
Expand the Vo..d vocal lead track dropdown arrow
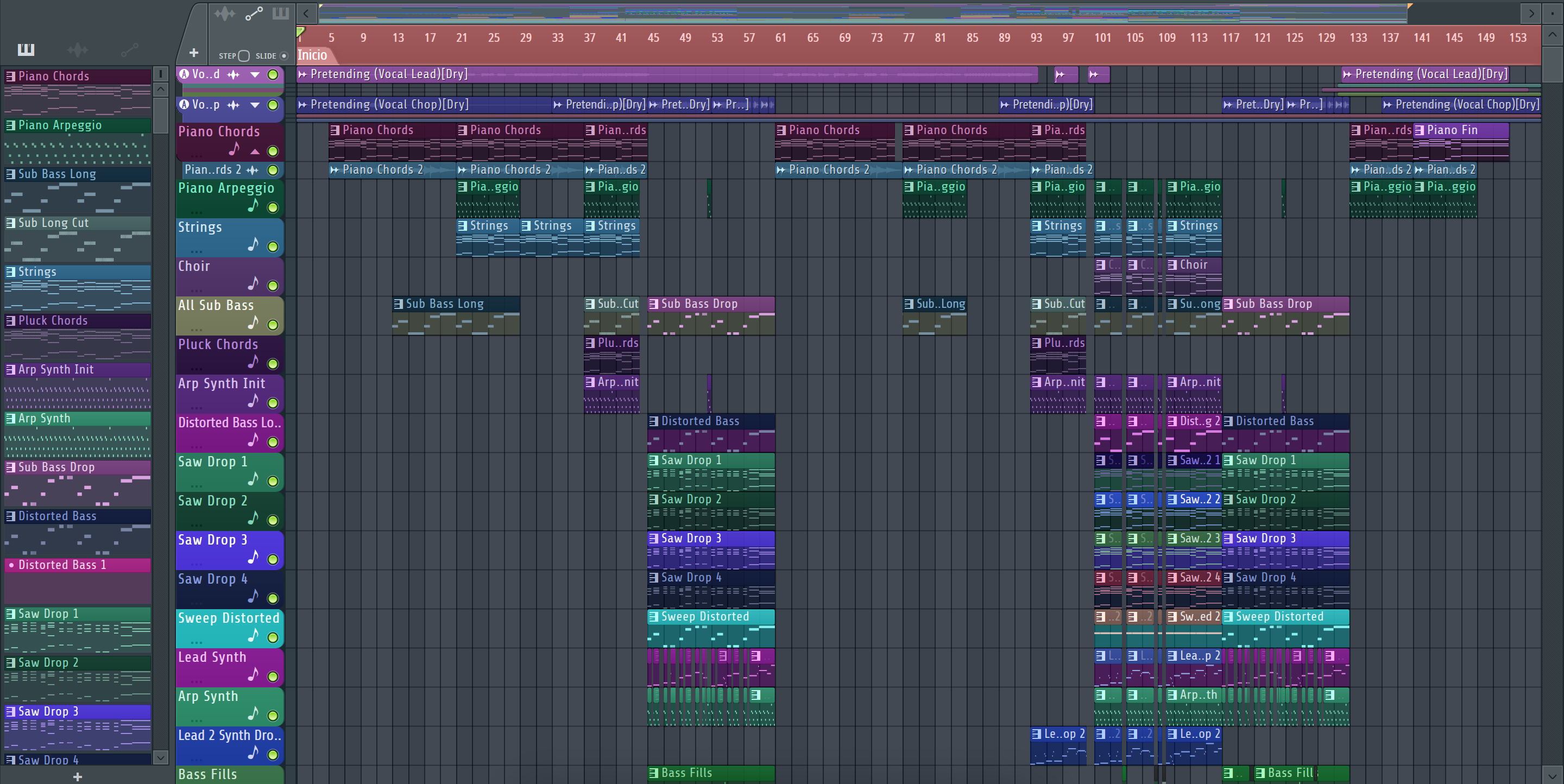(255, 74)
